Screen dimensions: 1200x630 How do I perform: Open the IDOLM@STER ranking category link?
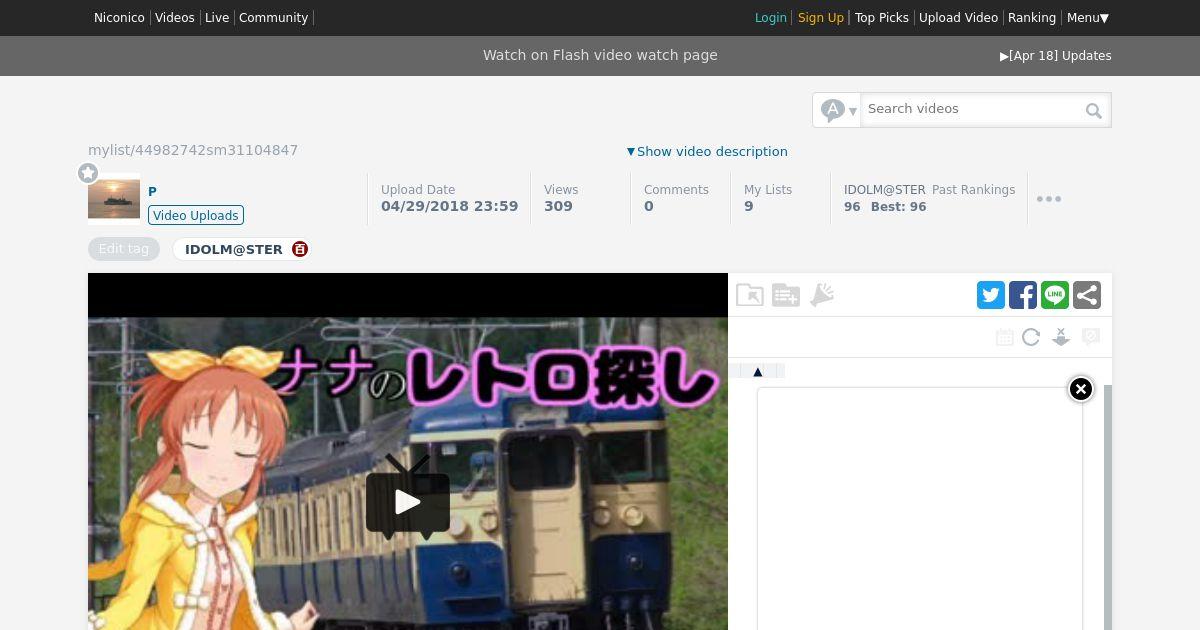[x=884, y=190]
